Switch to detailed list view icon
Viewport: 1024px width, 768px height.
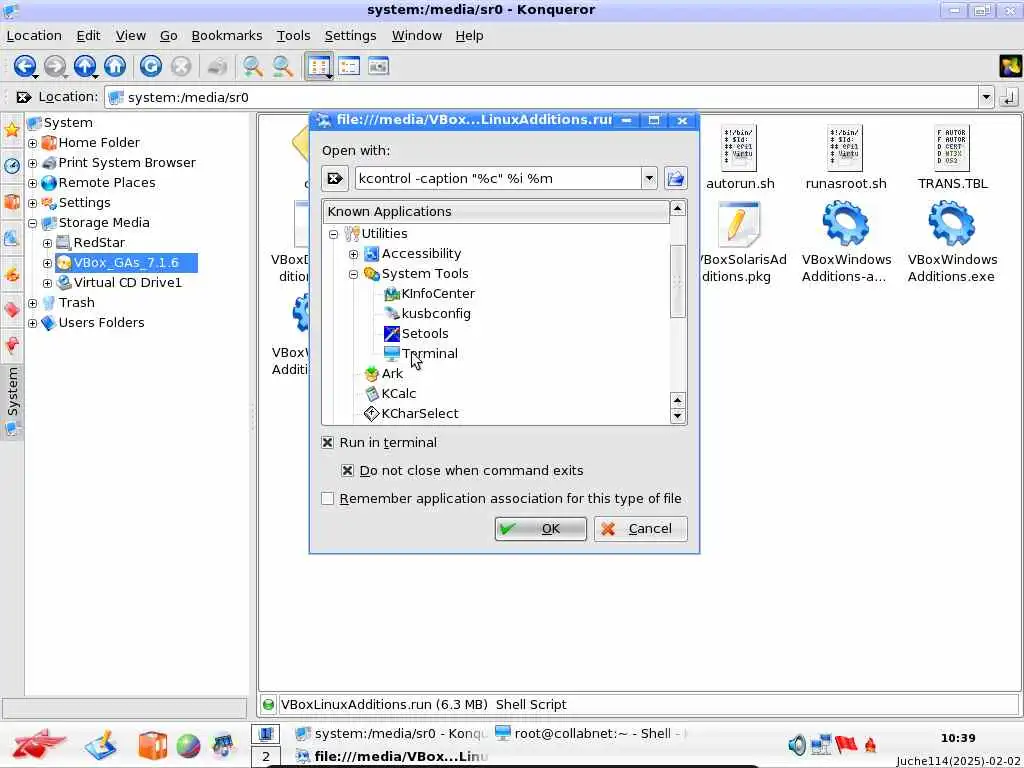click(349, 66)
